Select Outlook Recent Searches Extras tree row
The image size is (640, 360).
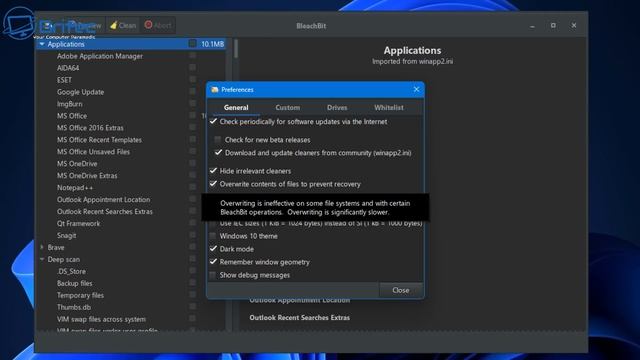point(104,211)
